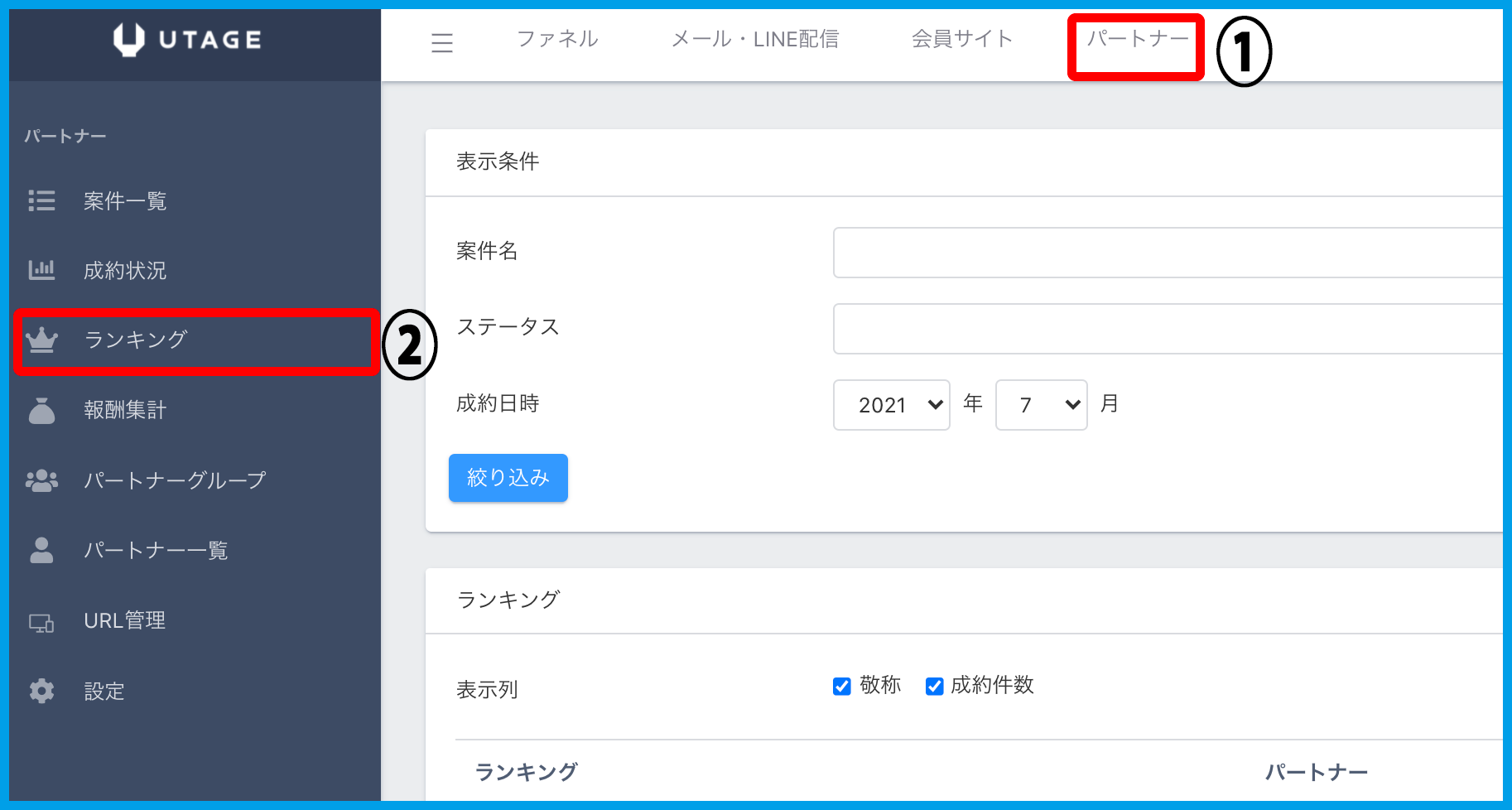Focus the ステータス input field
The height and width of the screenshot is (810, 1512).
(1168, 329)
